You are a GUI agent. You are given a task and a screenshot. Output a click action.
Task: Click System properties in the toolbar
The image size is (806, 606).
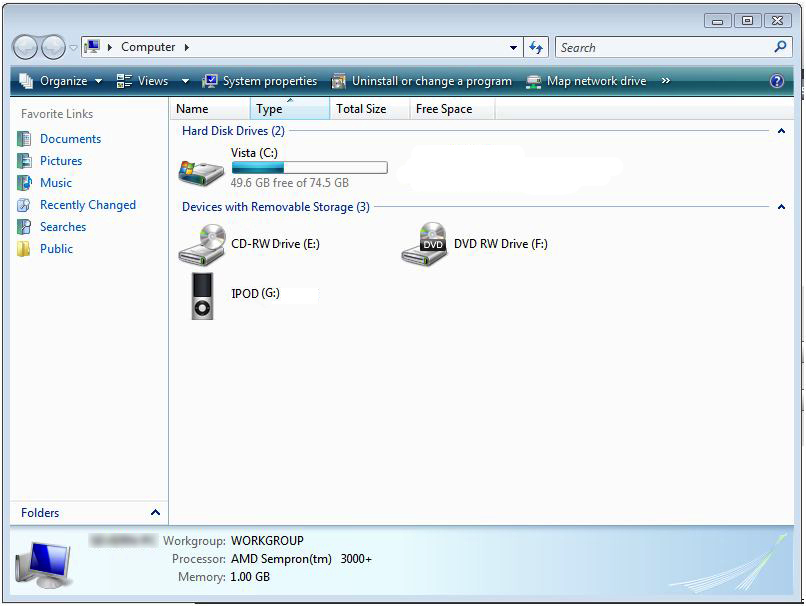coord(260,81)
